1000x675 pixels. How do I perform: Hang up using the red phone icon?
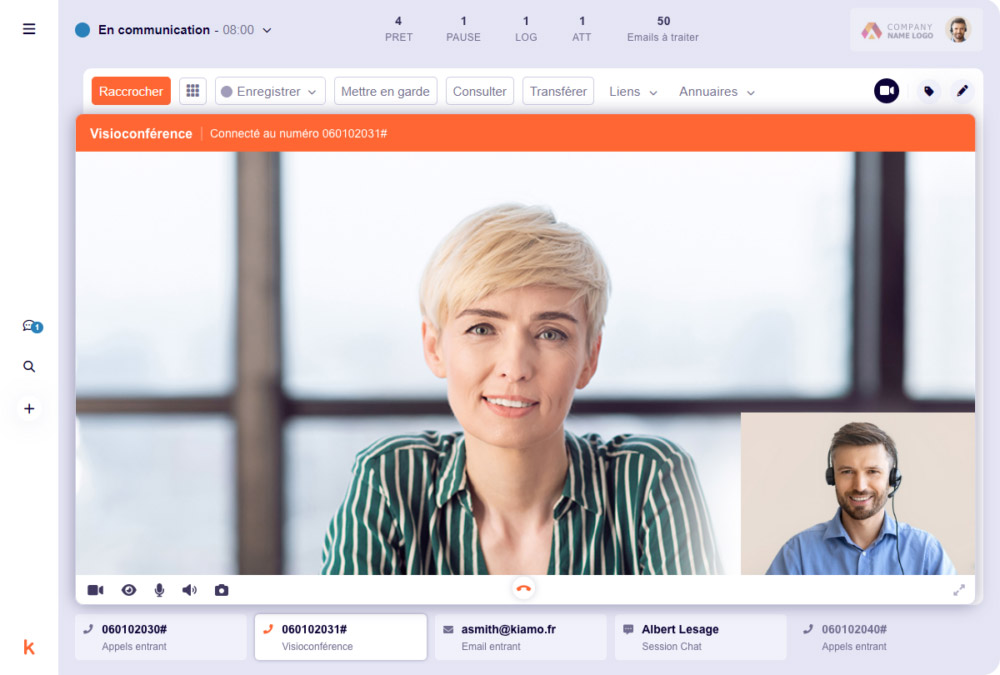pos(523,589)
